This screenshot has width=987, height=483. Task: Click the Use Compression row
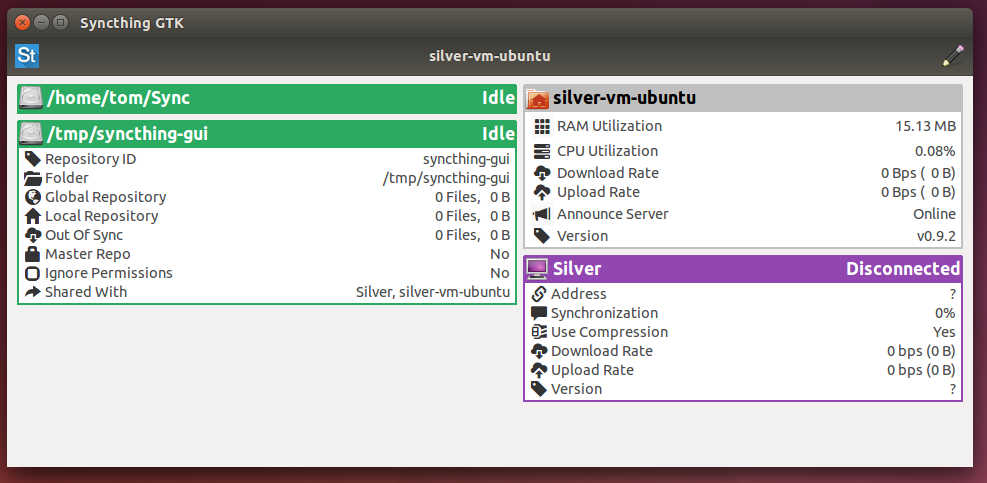tap(742, 332)
